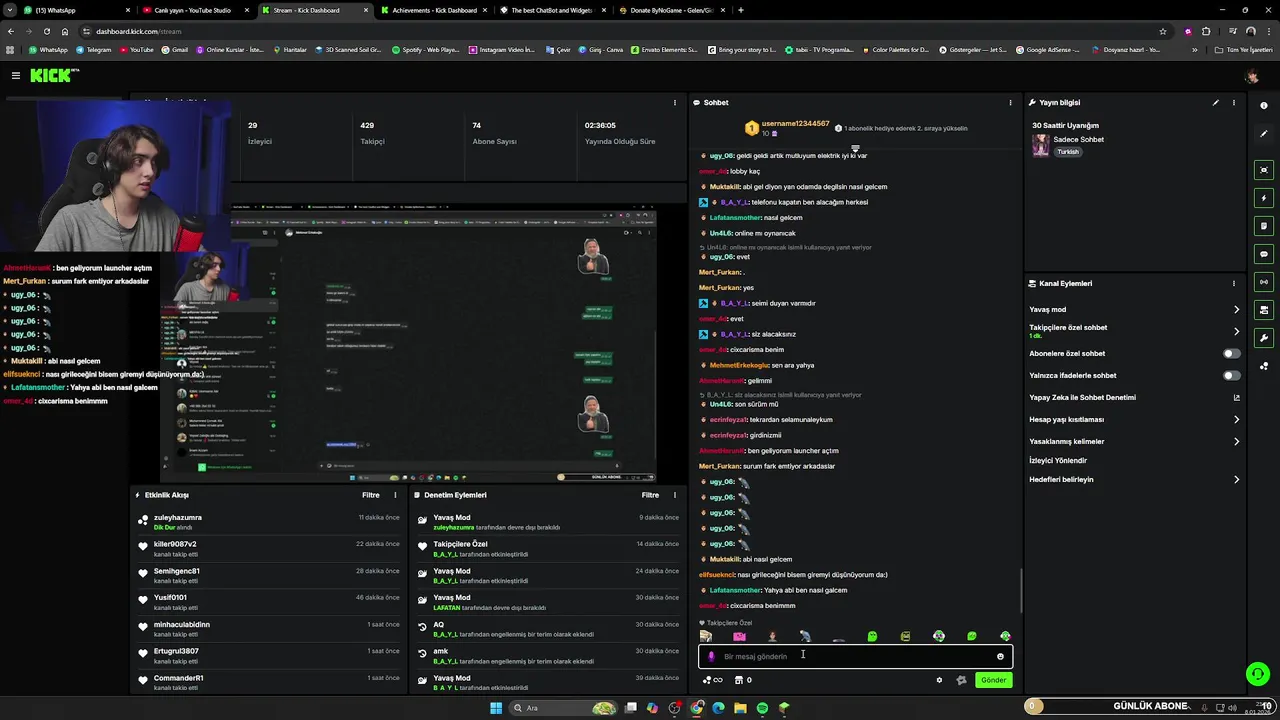Select the green ghost emote in the emote row

pyautogui.click(x=872, y=636)
